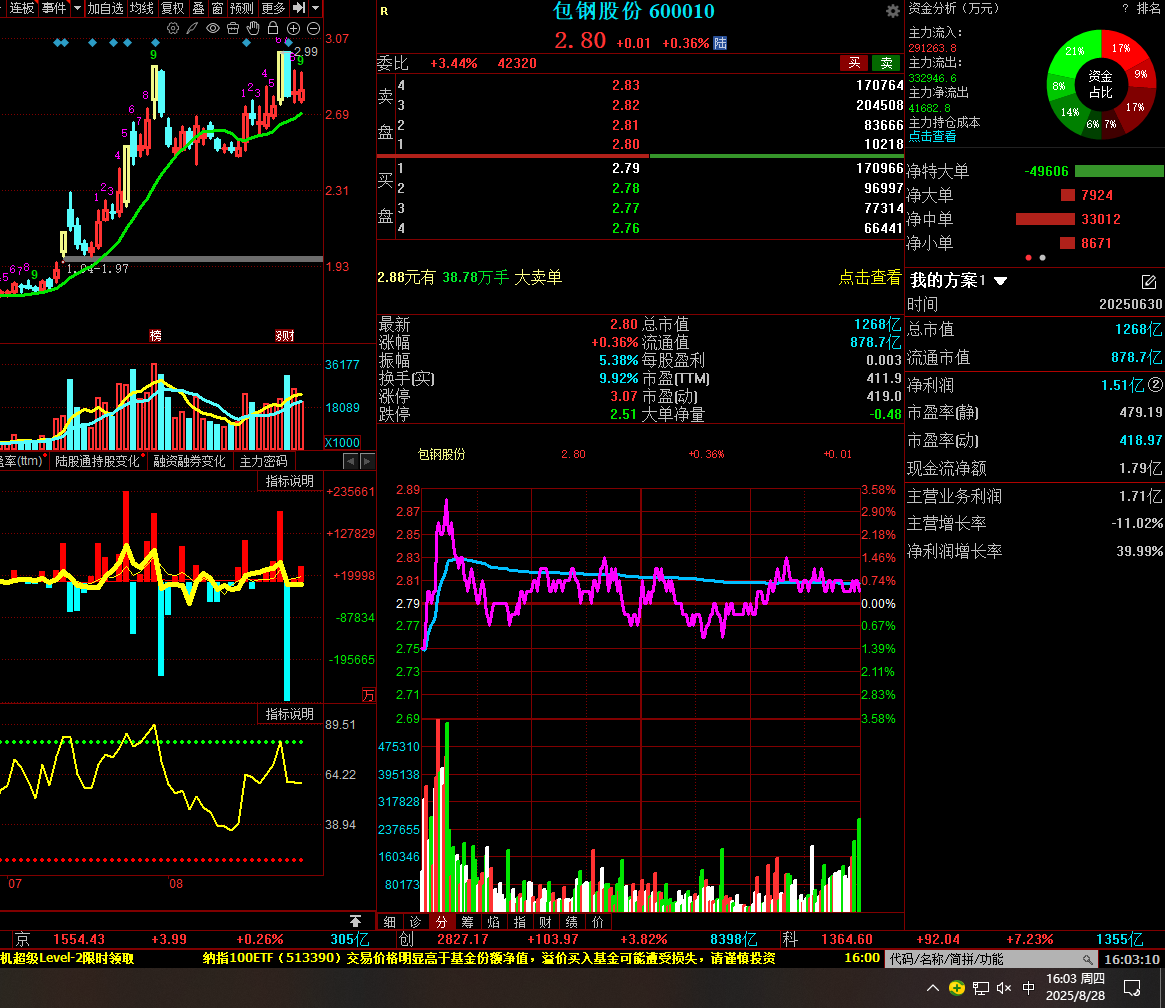The width and height of the screenshot is (1165, 1008).
Task: Open the 事件 toolbar item
Action: pyautogui.click(x=53, y=8)
